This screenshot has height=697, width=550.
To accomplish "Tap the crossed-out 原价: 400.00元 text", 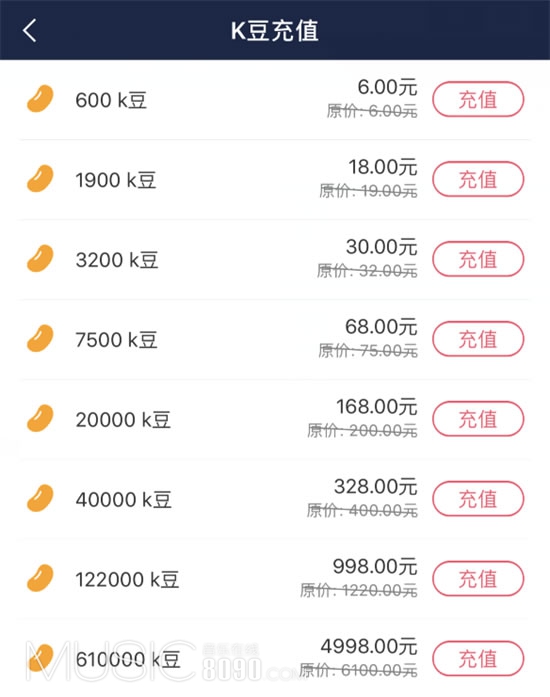I will click(362, 511).
